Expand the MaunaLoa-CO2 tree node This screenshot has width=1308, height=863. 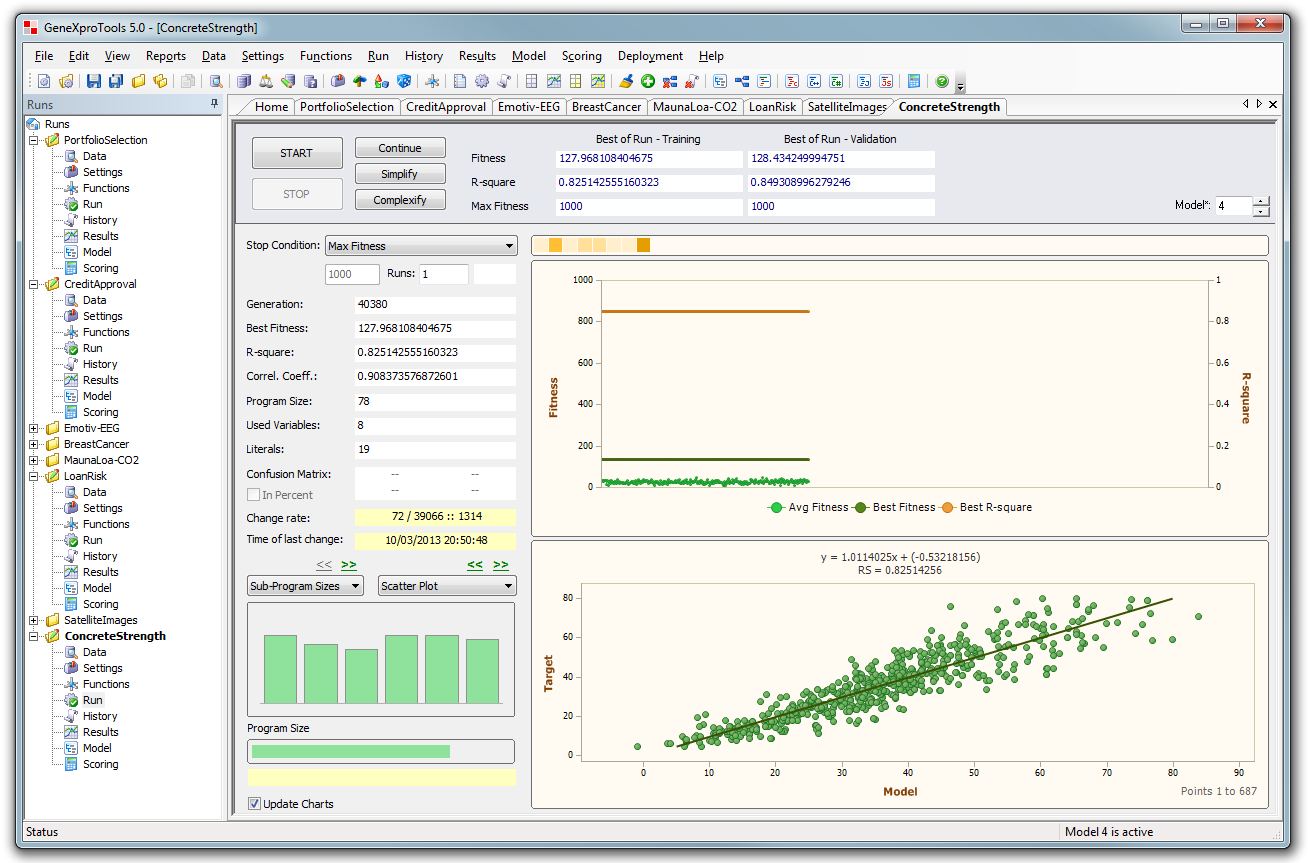point(35,460)
